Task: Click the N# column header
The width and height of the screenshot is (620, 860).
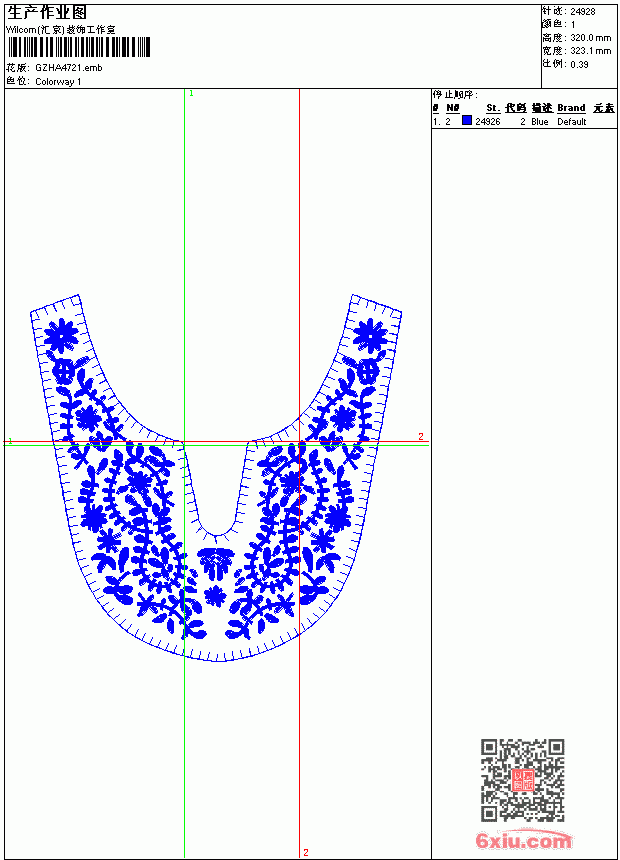Action: click(x=453, y=108)
